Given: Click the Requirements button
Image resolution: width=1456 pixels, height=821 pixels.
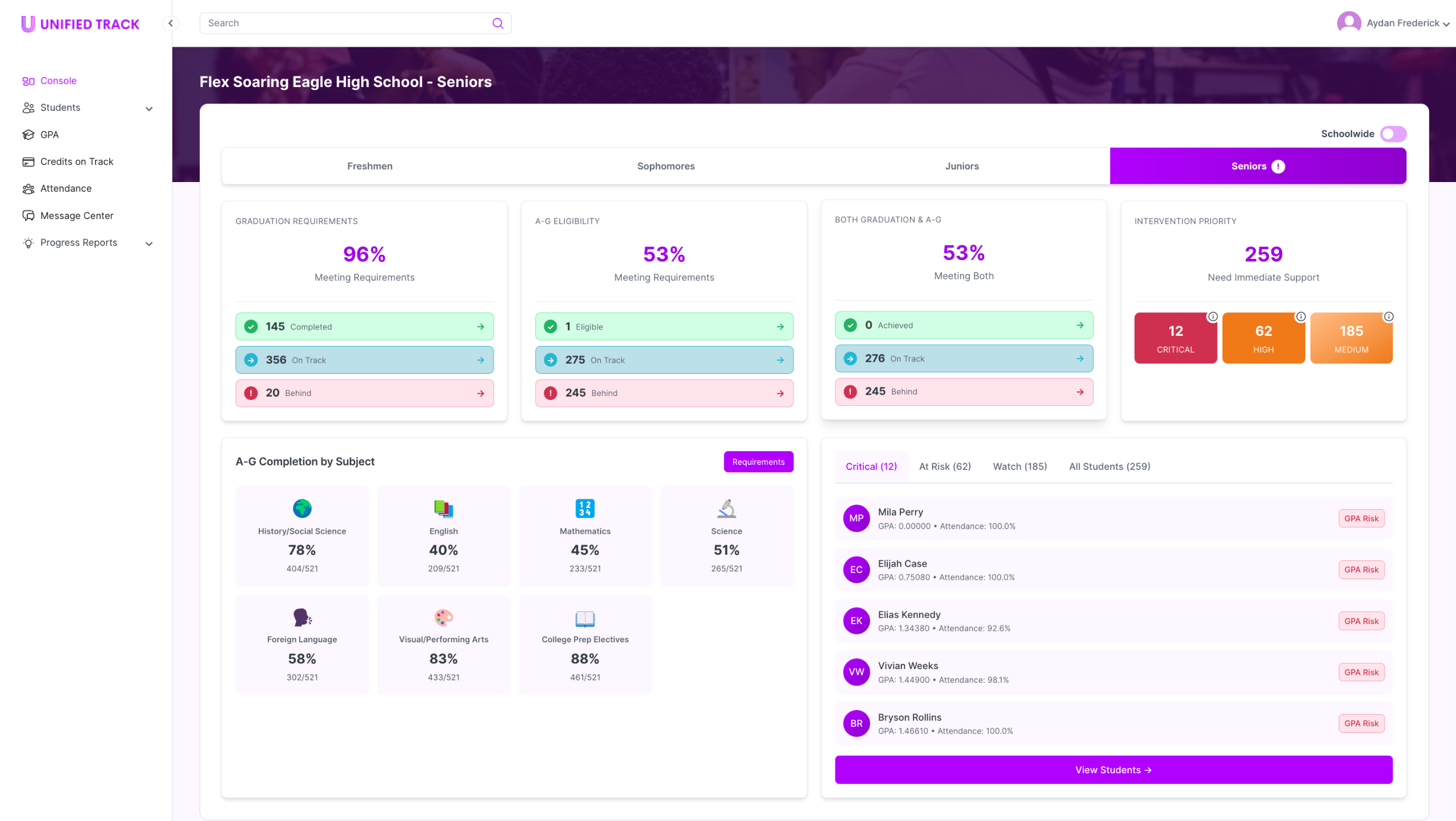Looking at the screenshot, I should click(x=758, y=462).
